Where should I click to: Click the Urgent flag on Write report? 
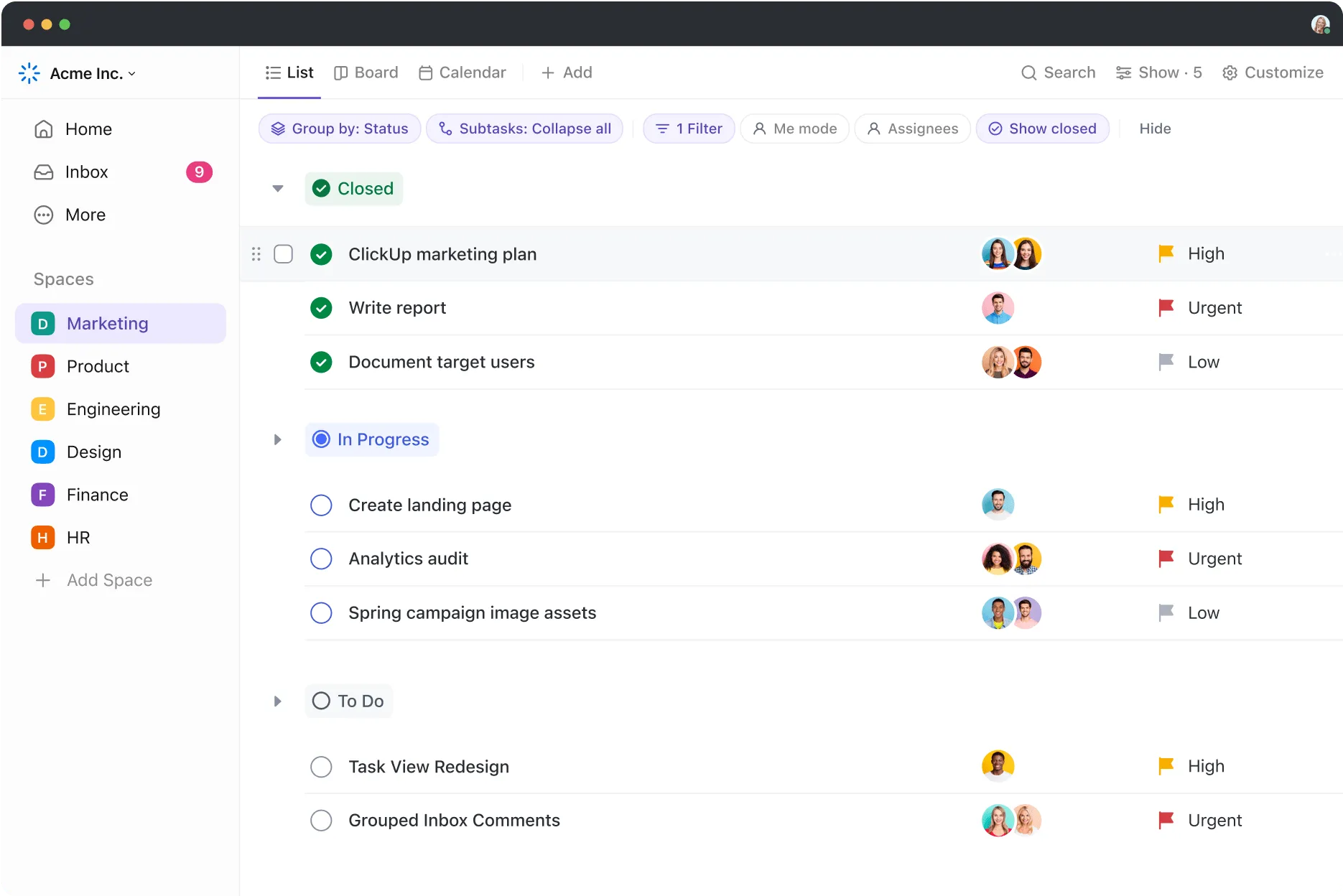point(1166,308)
